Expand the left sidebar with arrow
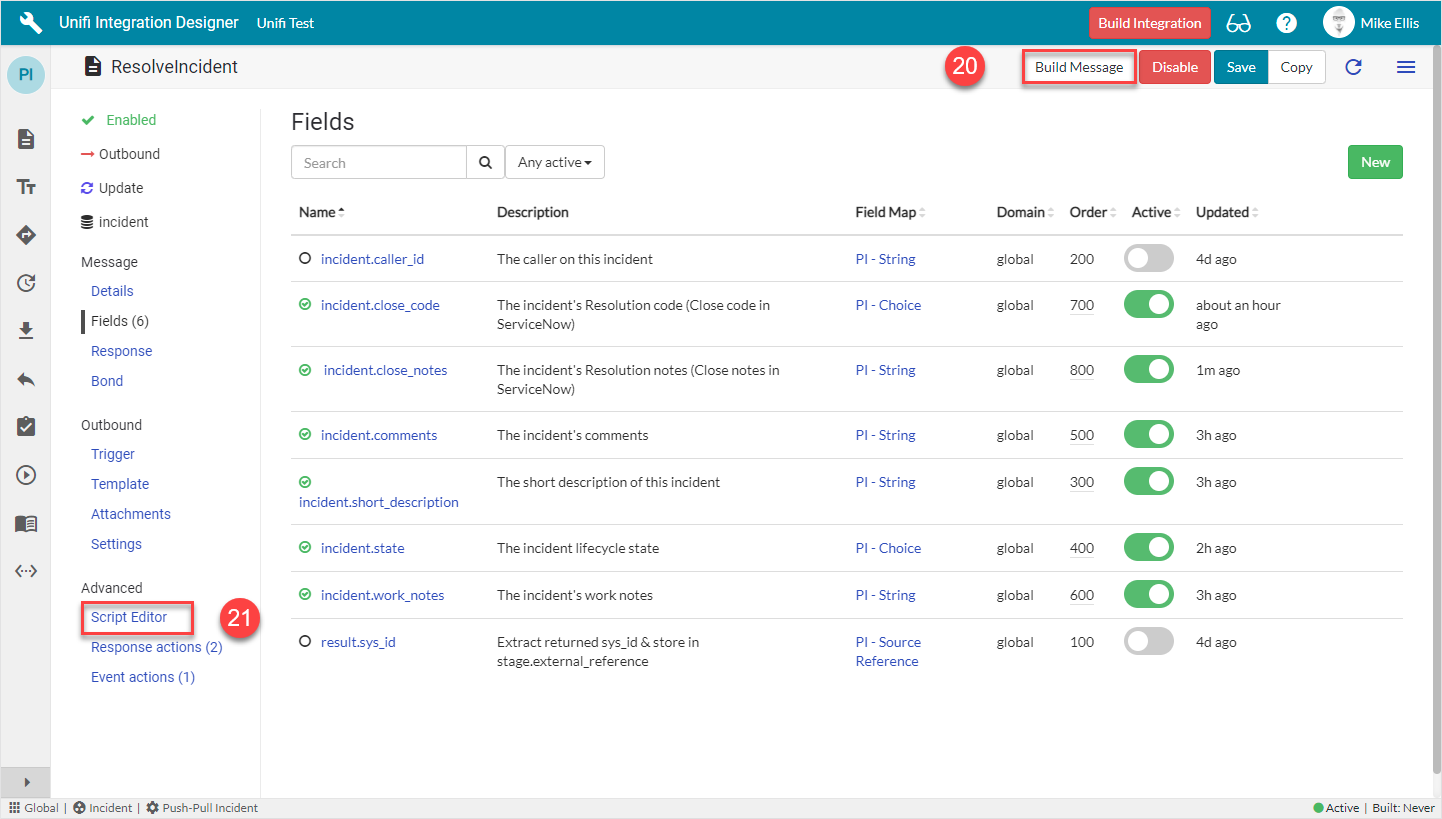This screenshot has height=819, width=1442. pos(26,782)
